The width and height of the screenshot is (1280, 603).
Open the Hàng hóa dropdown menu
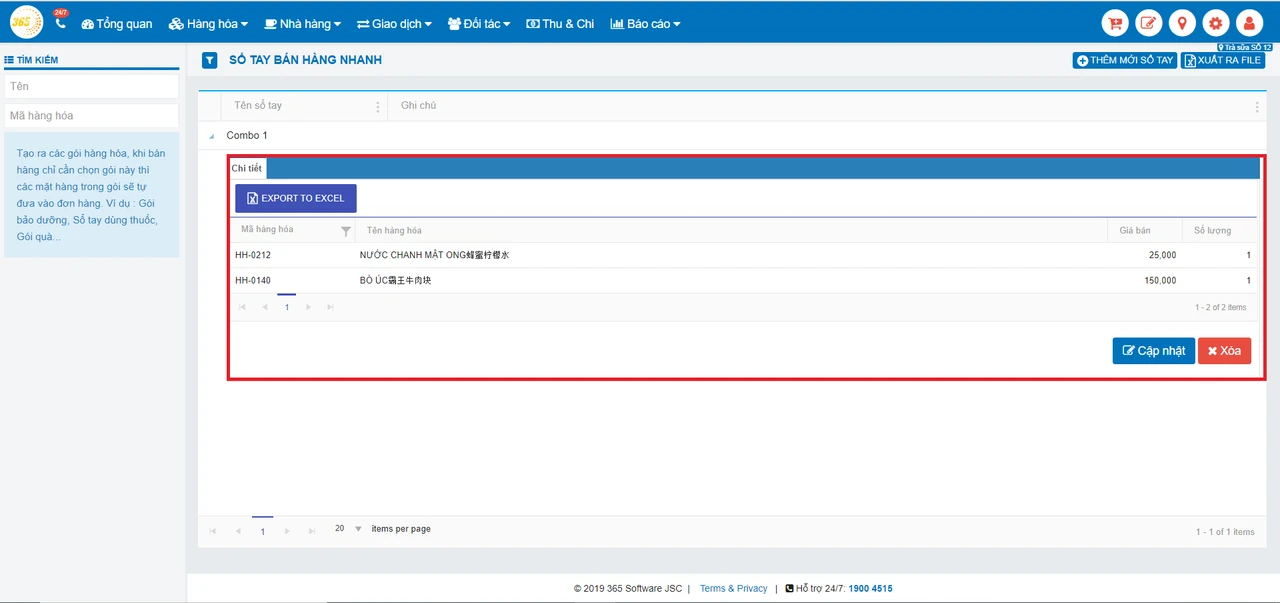coord(208,24)
